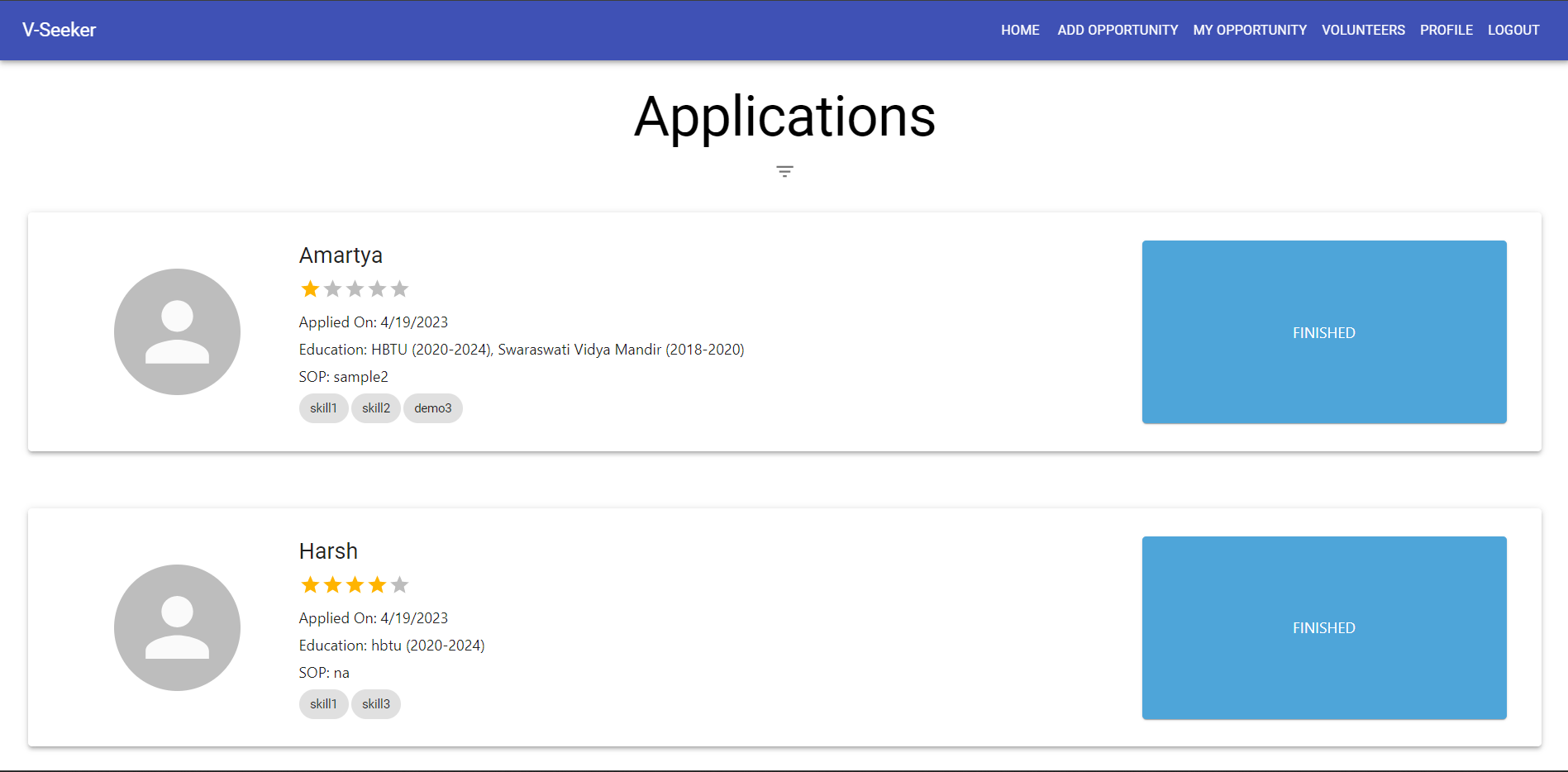1568x772 pixels.
Task: Click demo3 skill chip
Action: pyautogui.click(x=433, y=408)
